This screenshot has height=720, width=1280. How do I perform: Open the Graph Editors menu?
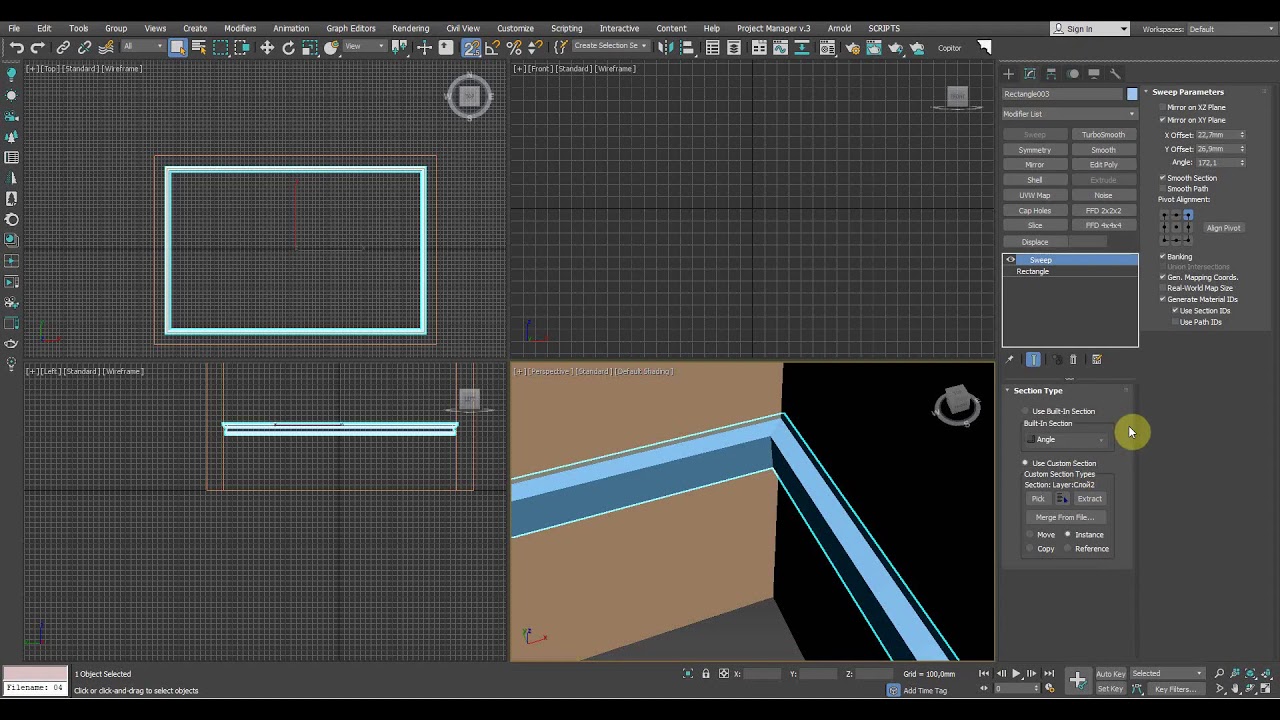(x=351, y=28)
